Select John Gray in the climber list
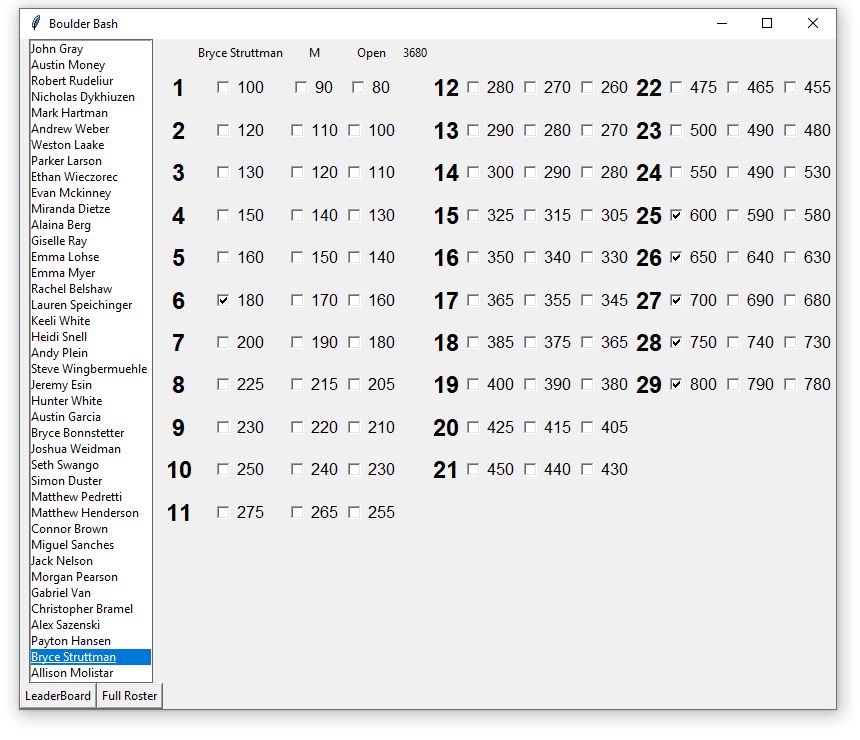The width and height of the screenshot is (860, 740). click(57, 49)
